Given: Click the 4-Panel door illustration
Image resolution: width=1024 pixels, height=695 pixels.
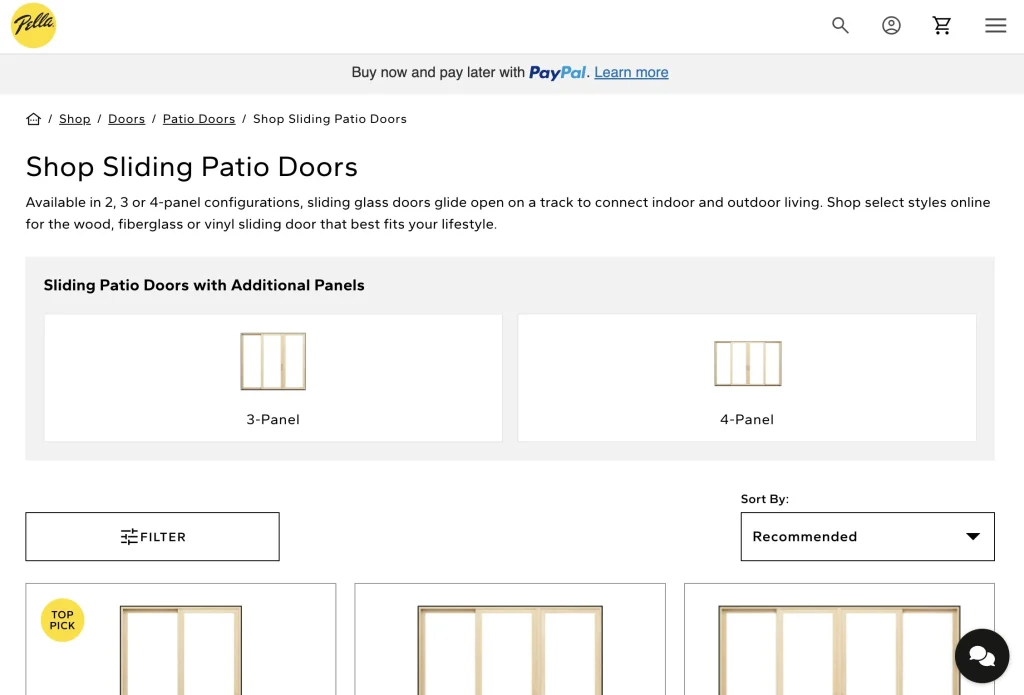Looking at the screenshot, I should tap(747, 362).
